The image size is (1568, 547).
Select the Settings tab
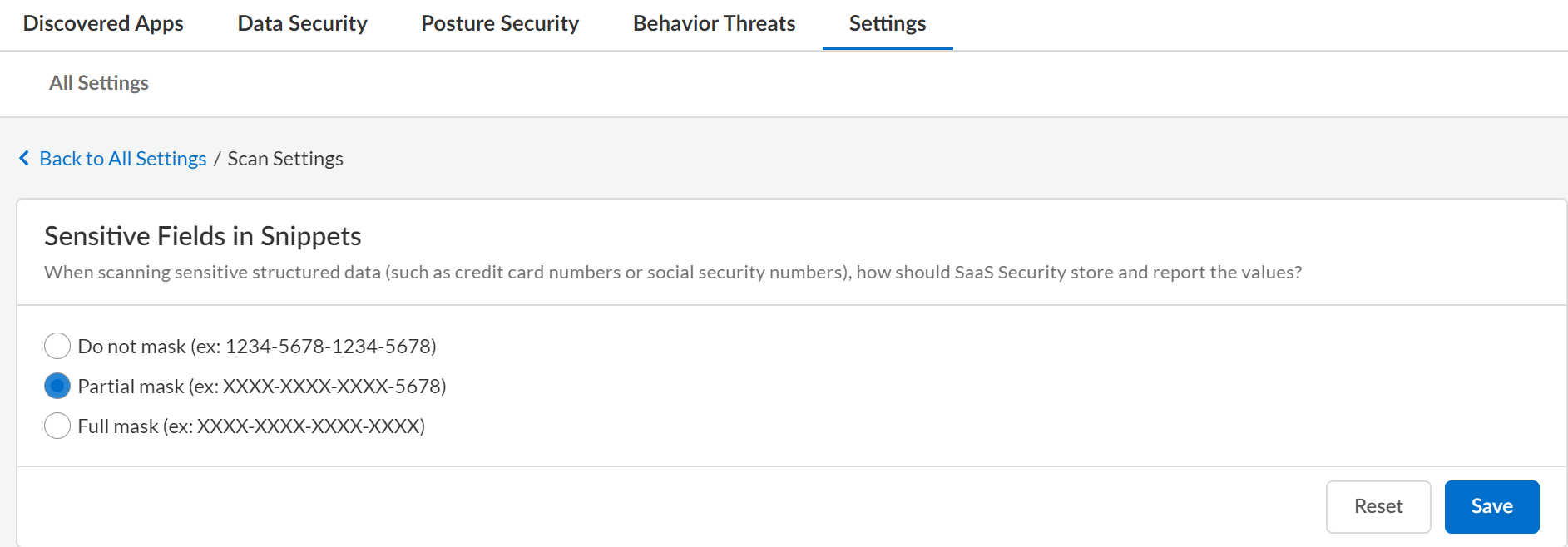click(887, 23)
